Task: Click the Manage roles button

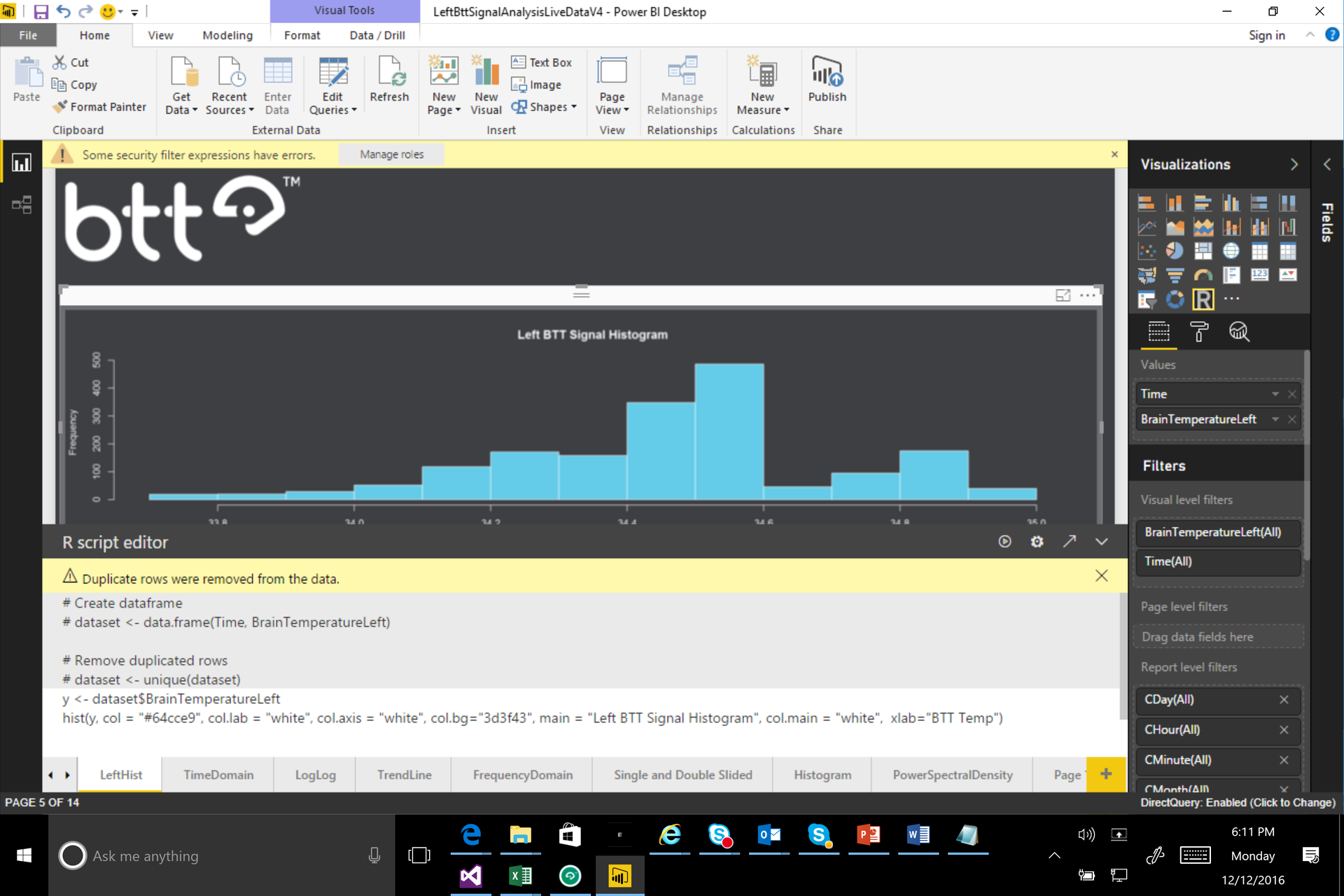Action: tap(391, 154)
